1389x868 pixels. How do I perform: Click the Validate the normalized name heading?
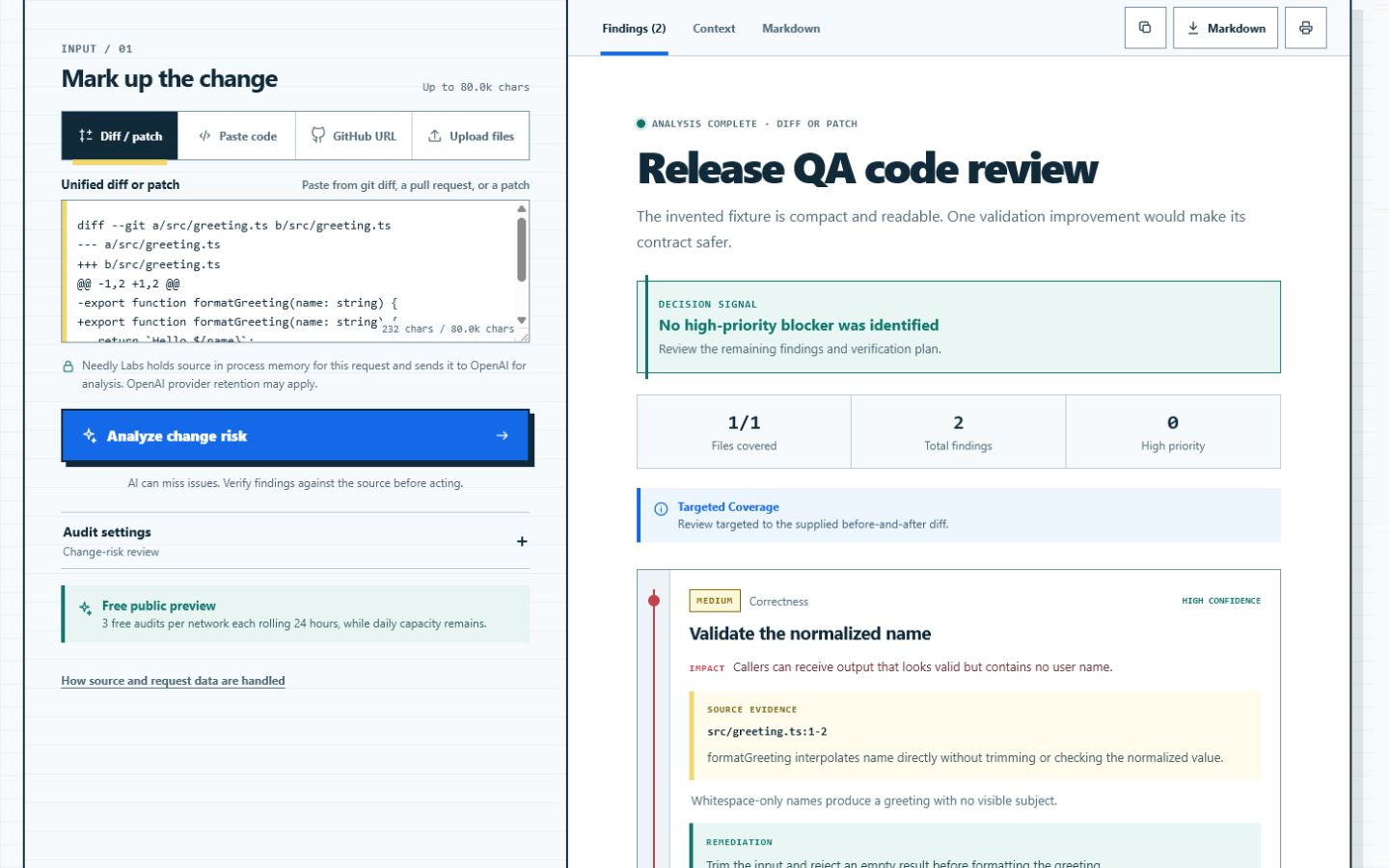pos(810,634)
